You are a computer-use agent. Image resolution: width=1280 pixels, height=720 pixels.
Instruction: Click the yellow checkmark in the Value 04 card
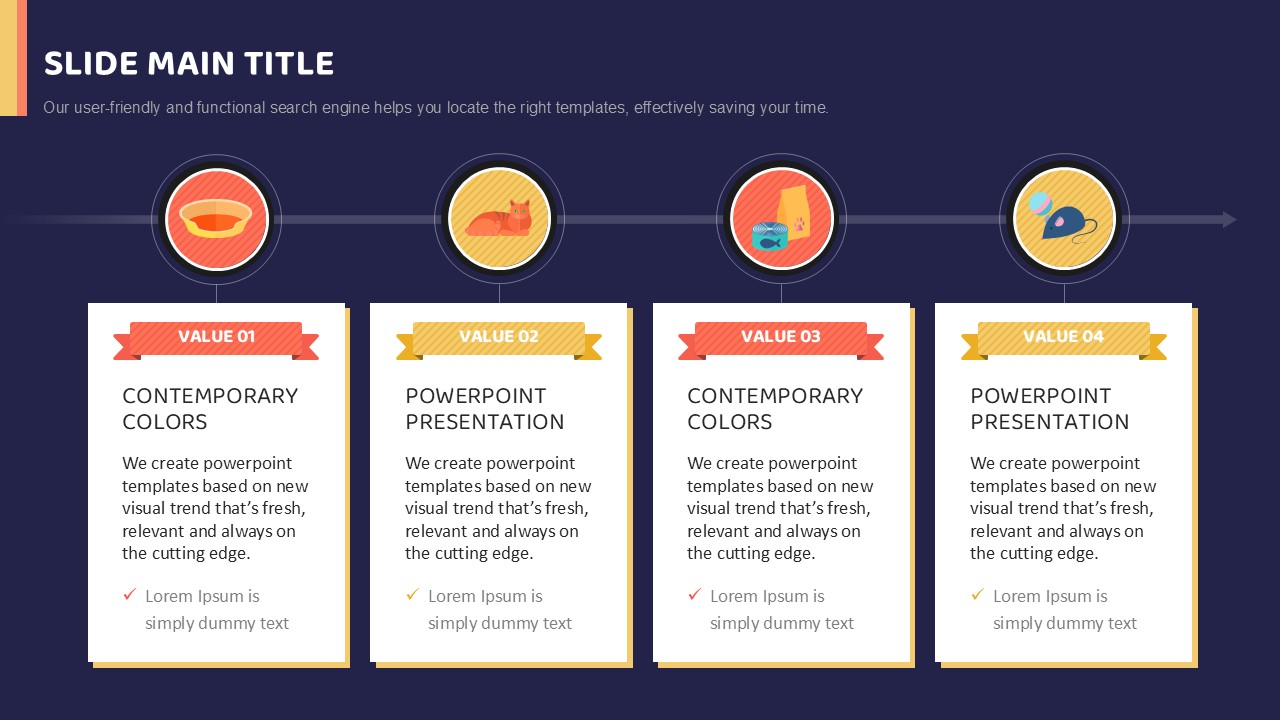[x=977, y=595]
